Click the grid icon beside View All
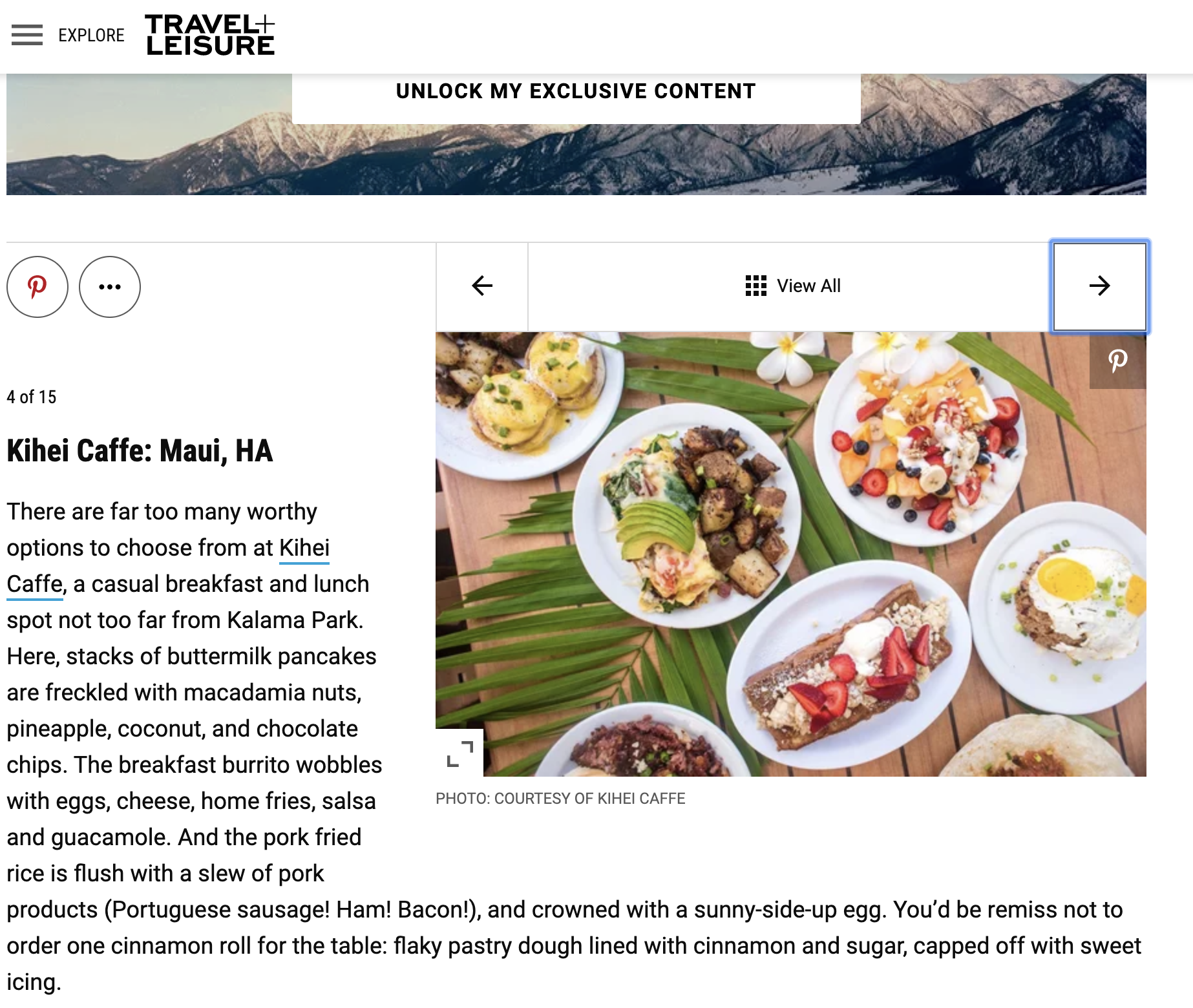Viewport: 1193px width, 1008px height. [755, 286]
